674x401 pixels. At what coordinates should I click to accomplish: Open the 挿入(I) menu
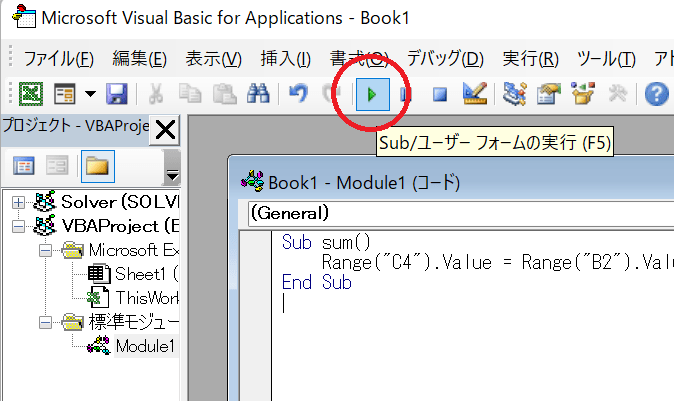click(285, 58)
